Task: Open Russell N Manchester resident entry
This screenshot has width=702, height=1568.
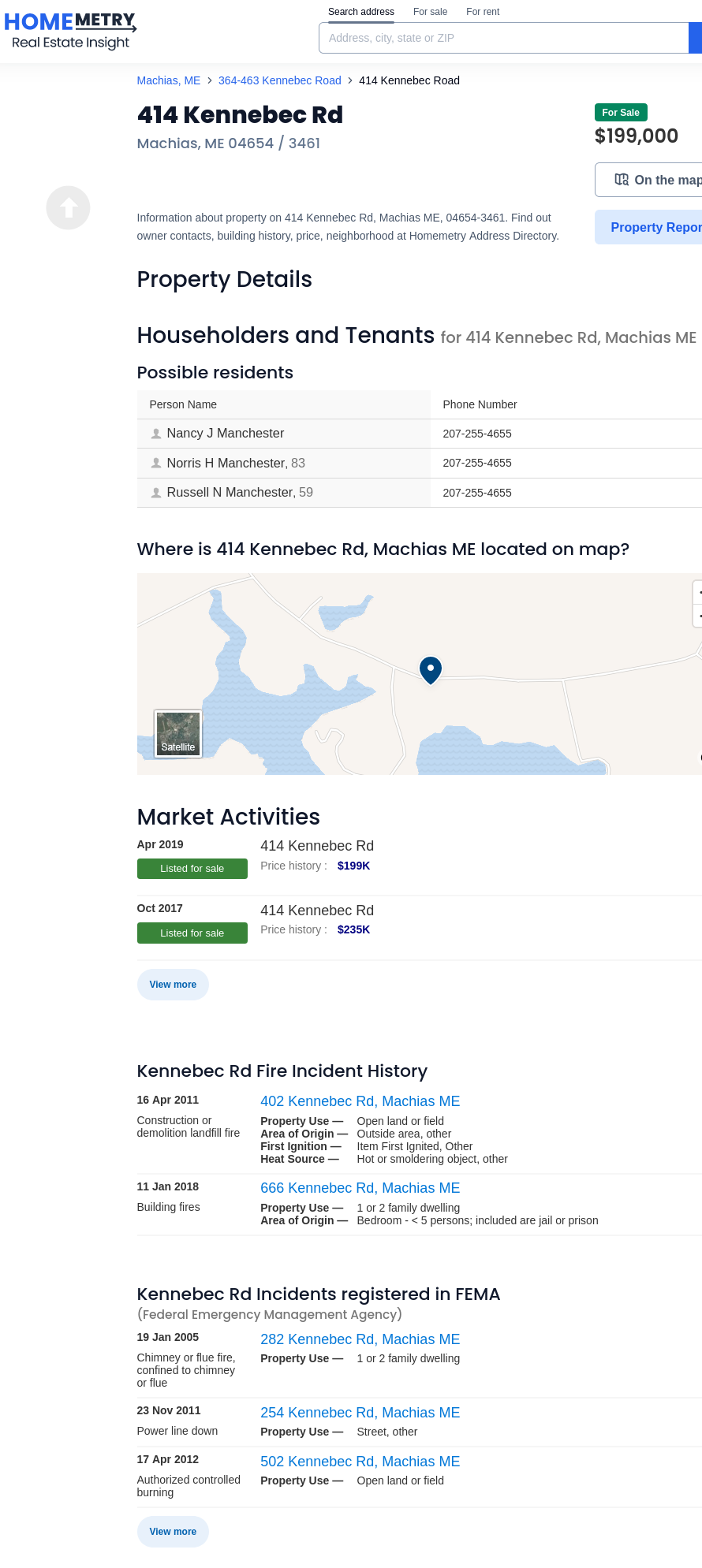Action: (230, 493)
